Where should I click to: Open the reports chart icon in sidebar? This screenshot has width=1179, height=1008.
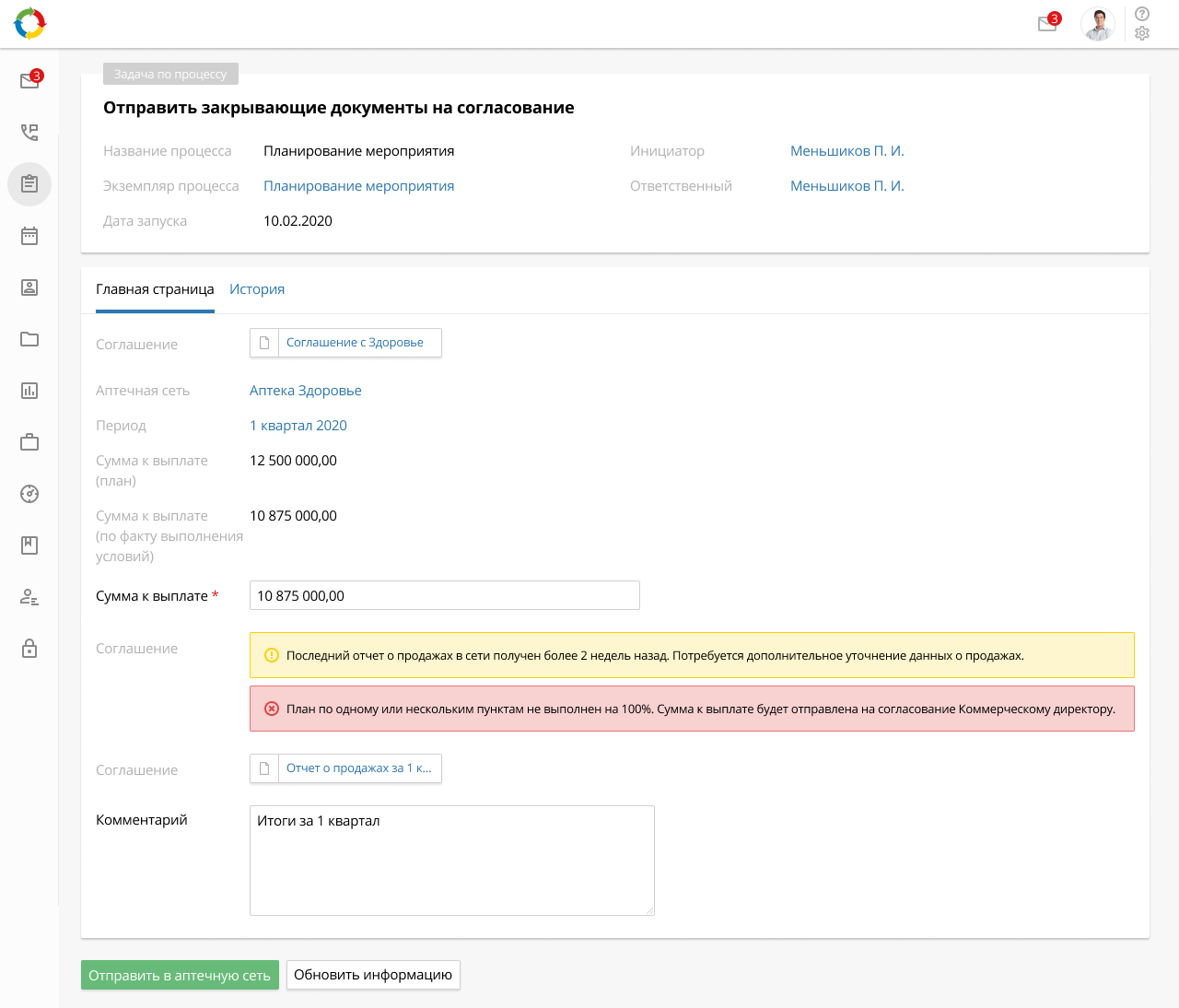(x=29, y=391)
